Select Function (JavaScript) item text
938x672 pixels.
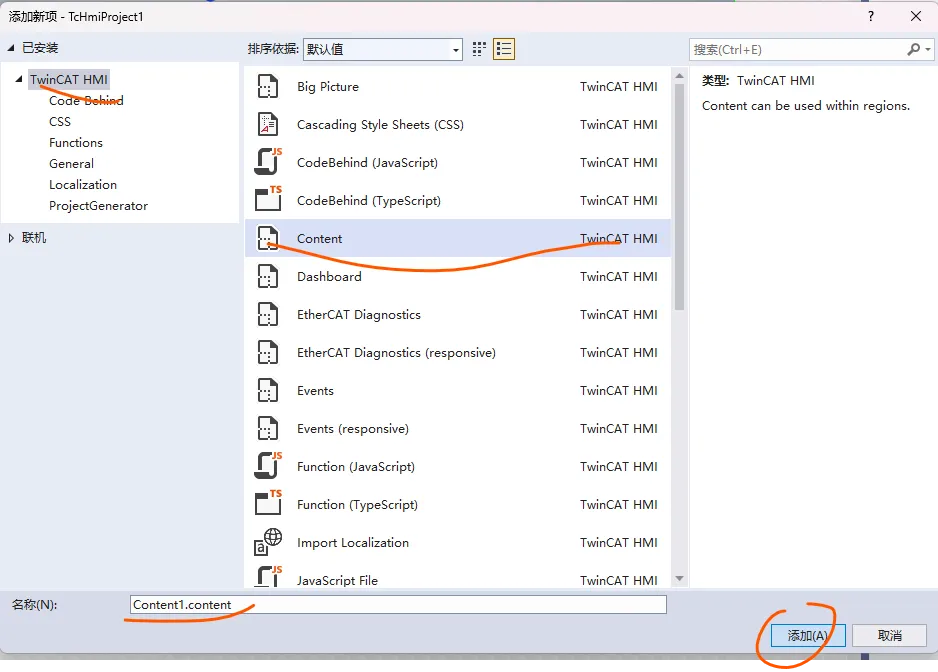pos(356,466)
